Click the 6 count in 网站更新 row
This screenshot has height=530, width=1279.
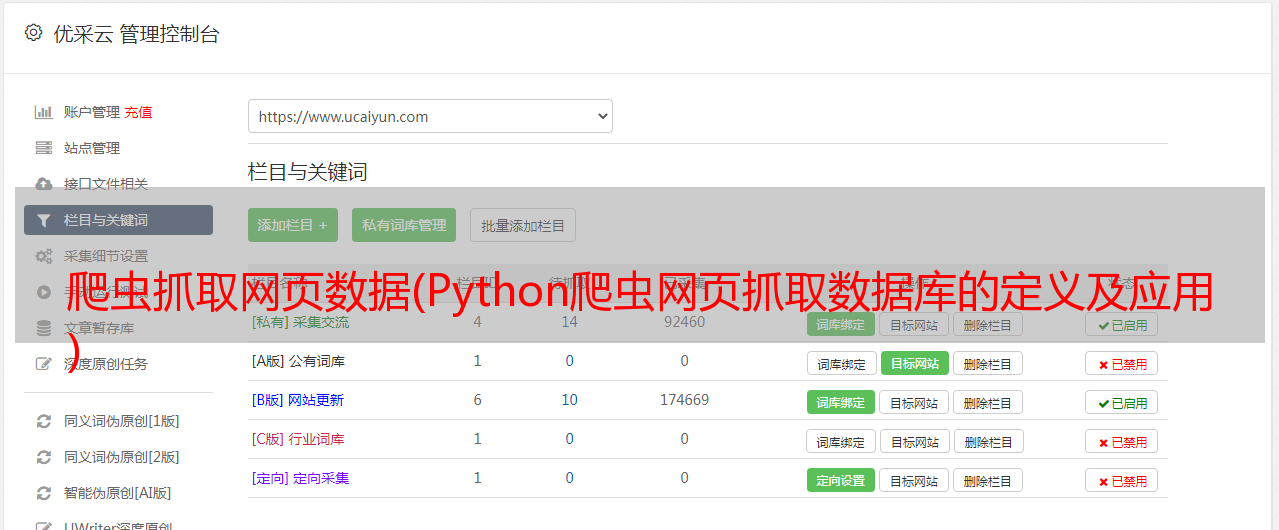[x=477, y=400]
